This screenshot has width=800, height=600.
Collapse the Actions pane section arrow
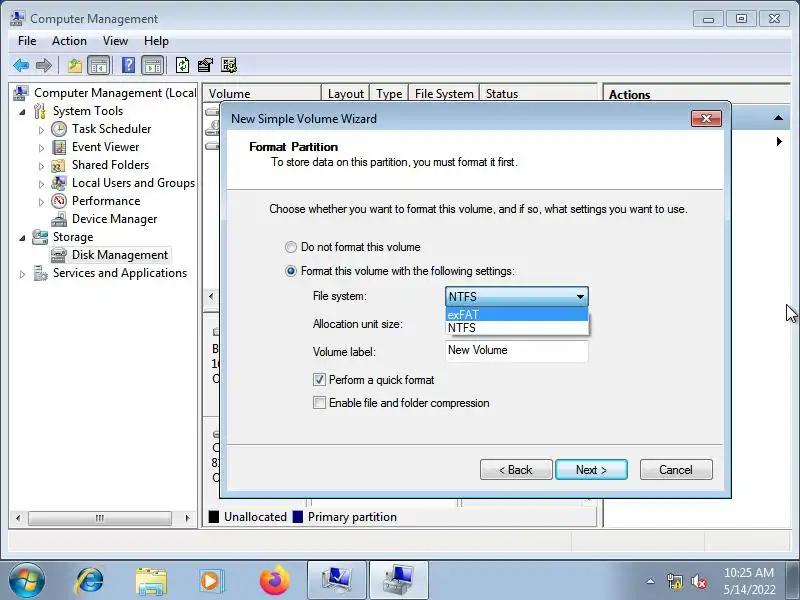point(778,118)
